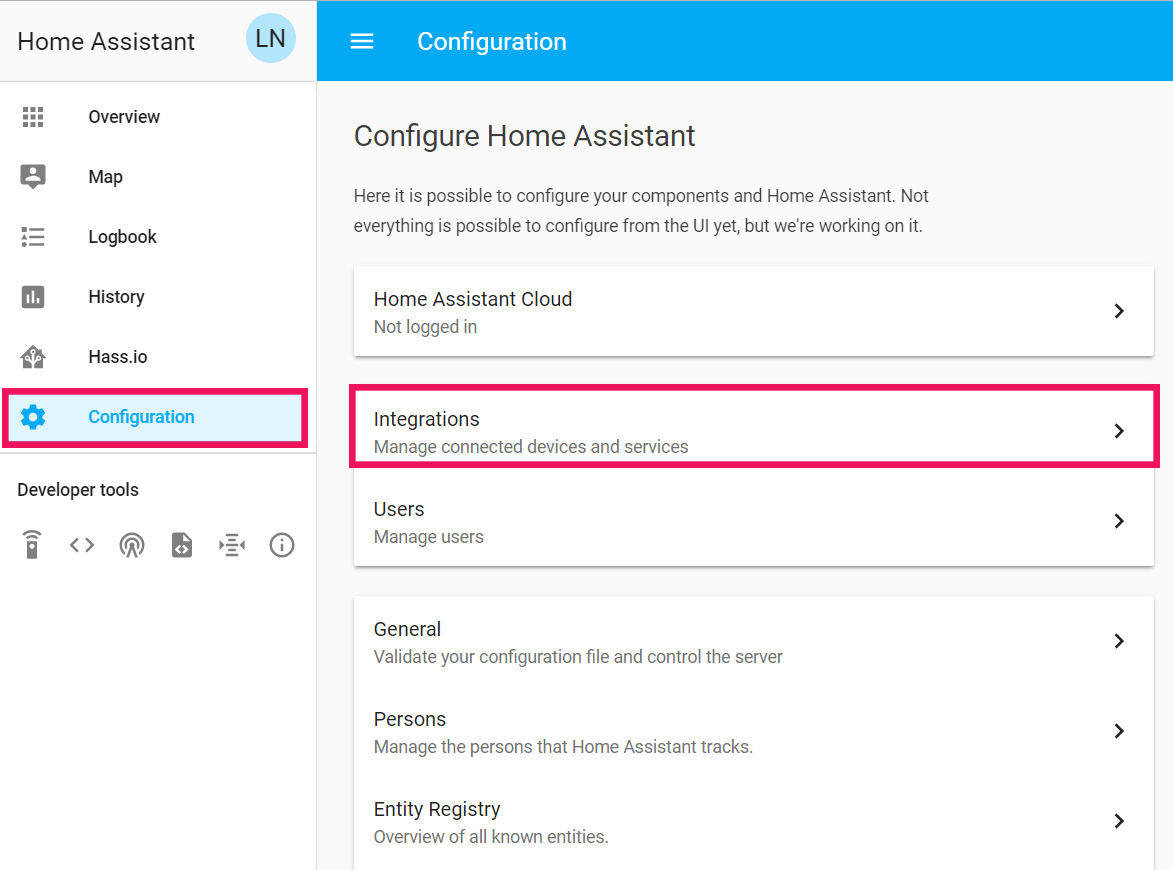1173x870 pixels.
Task: Click the LN user profile avatar
Action: 270,39
